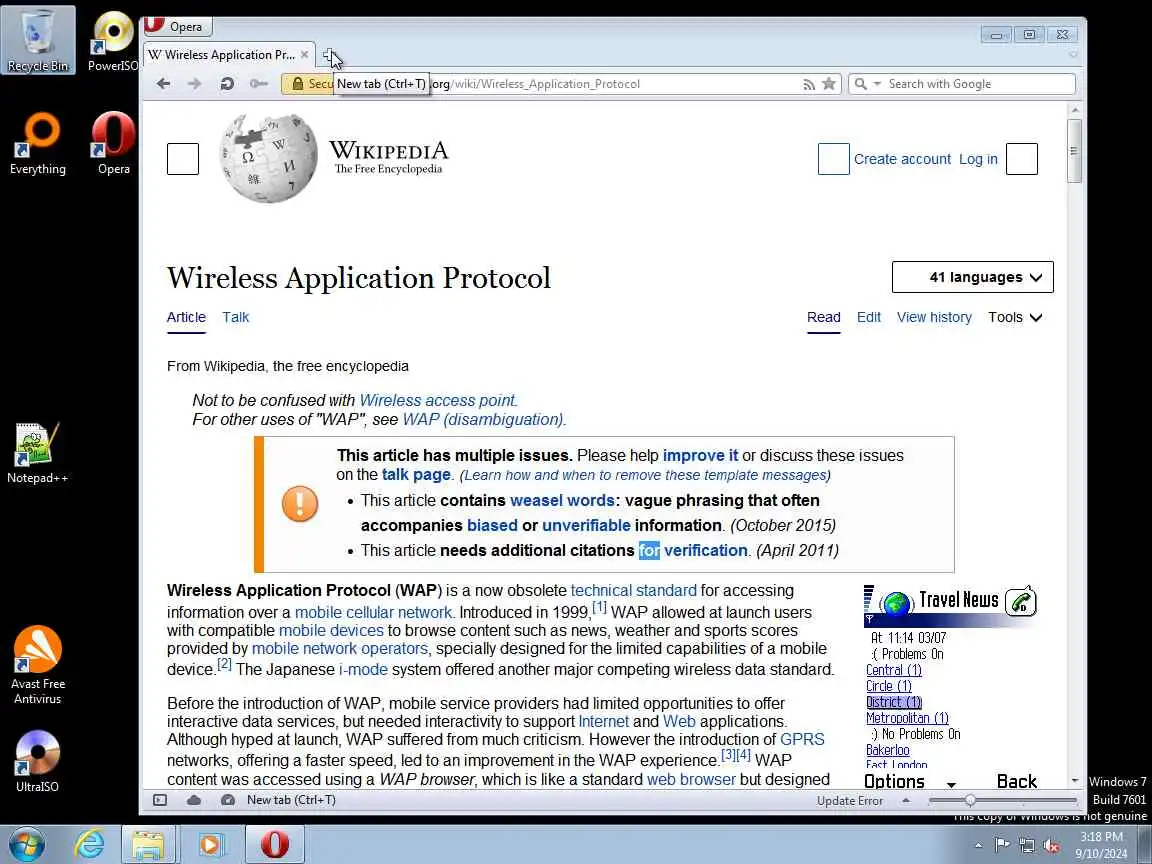Click the orange exclamation issue icon
Viewport: 1152px width, 864px height.
[300, 504]
